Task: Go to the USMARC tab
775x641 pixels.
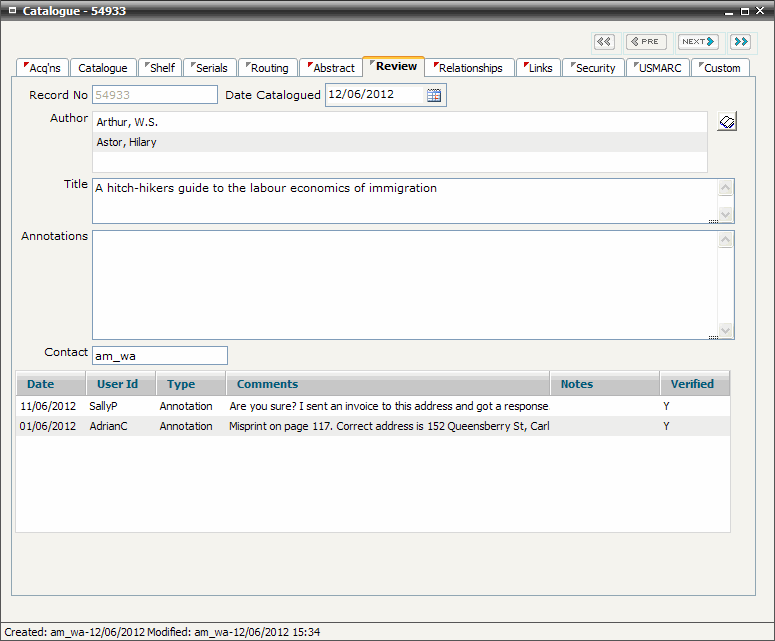Action: click(x=658, y=68)
